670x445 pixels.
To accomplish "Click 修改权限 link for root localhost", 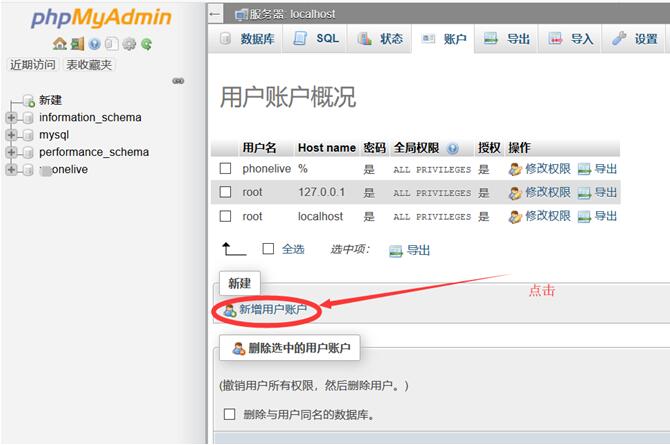I will click(548, 216).
